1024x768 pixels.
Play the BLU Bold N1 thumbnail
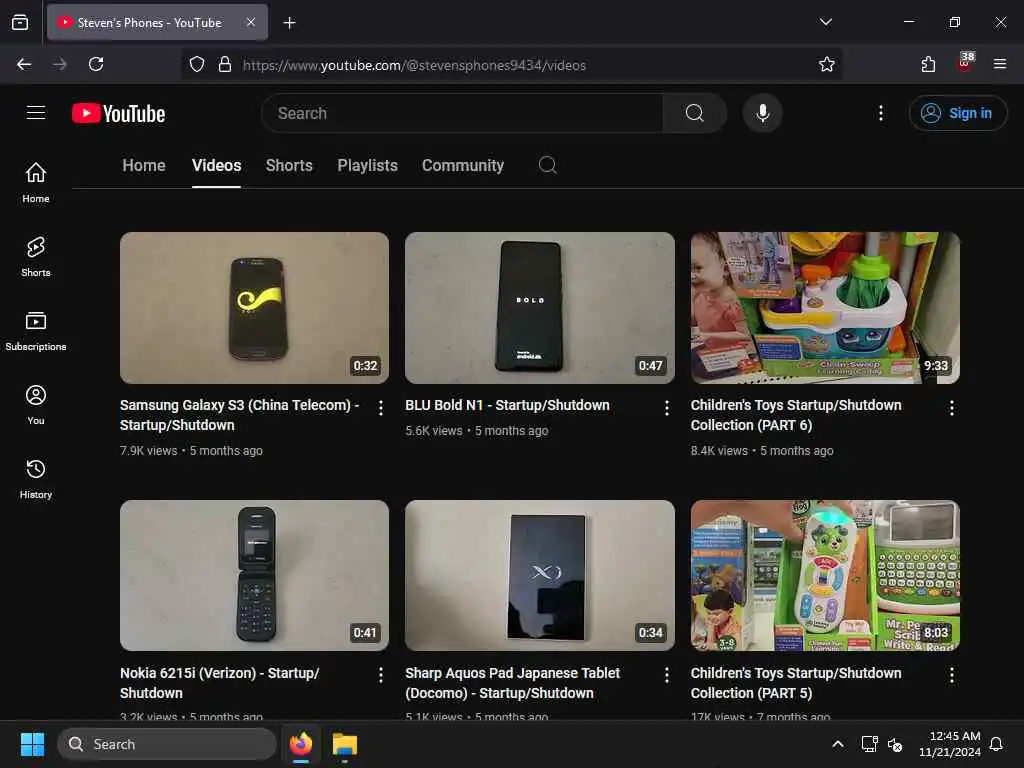pyautogui.click(x=539, y=308)
